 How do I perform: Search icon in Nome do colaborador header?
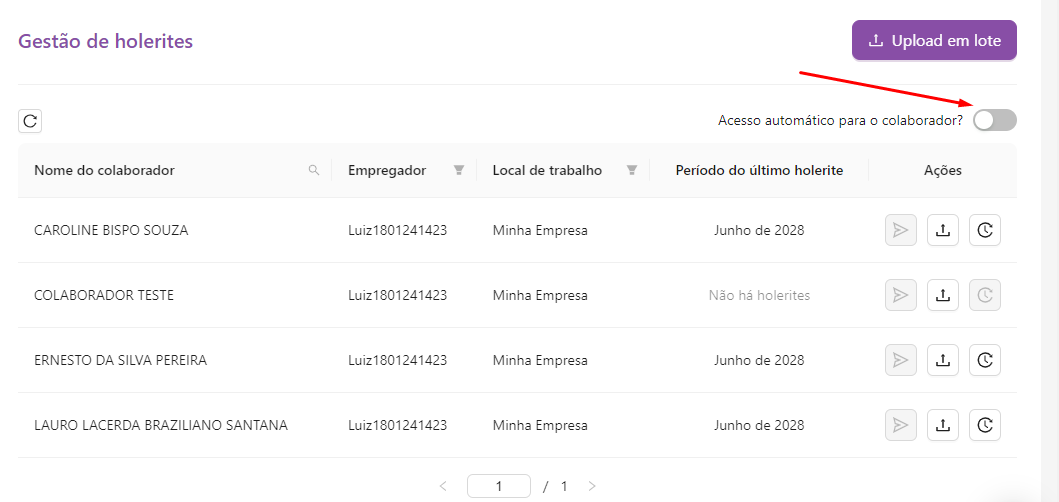(314, 170)
